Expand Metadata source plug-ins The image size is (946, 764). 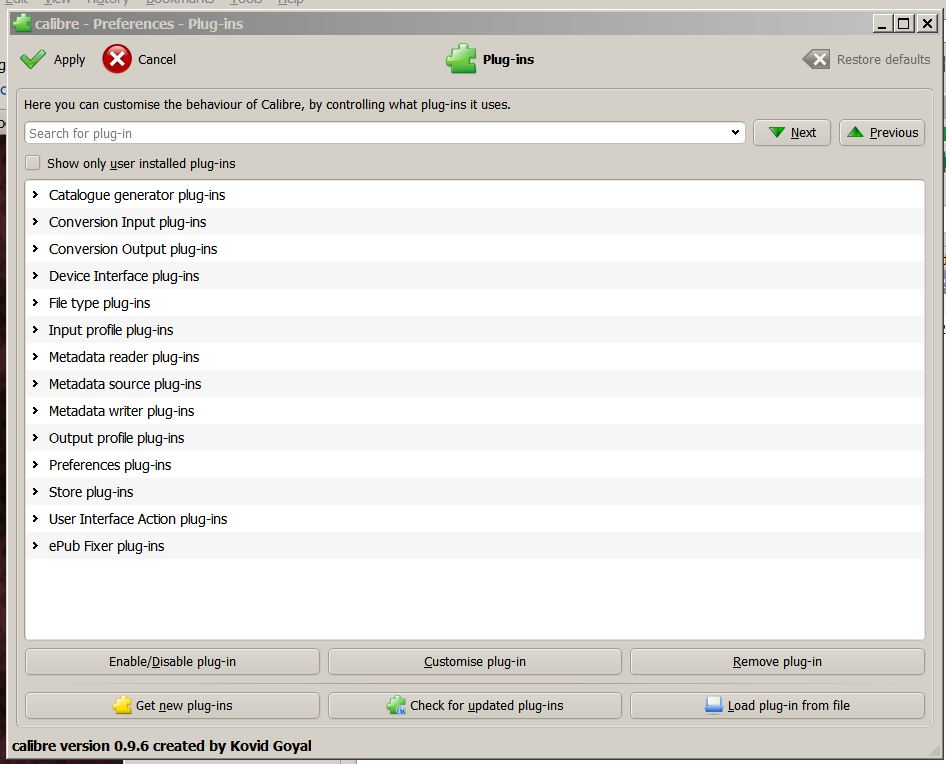coord(35,383)
